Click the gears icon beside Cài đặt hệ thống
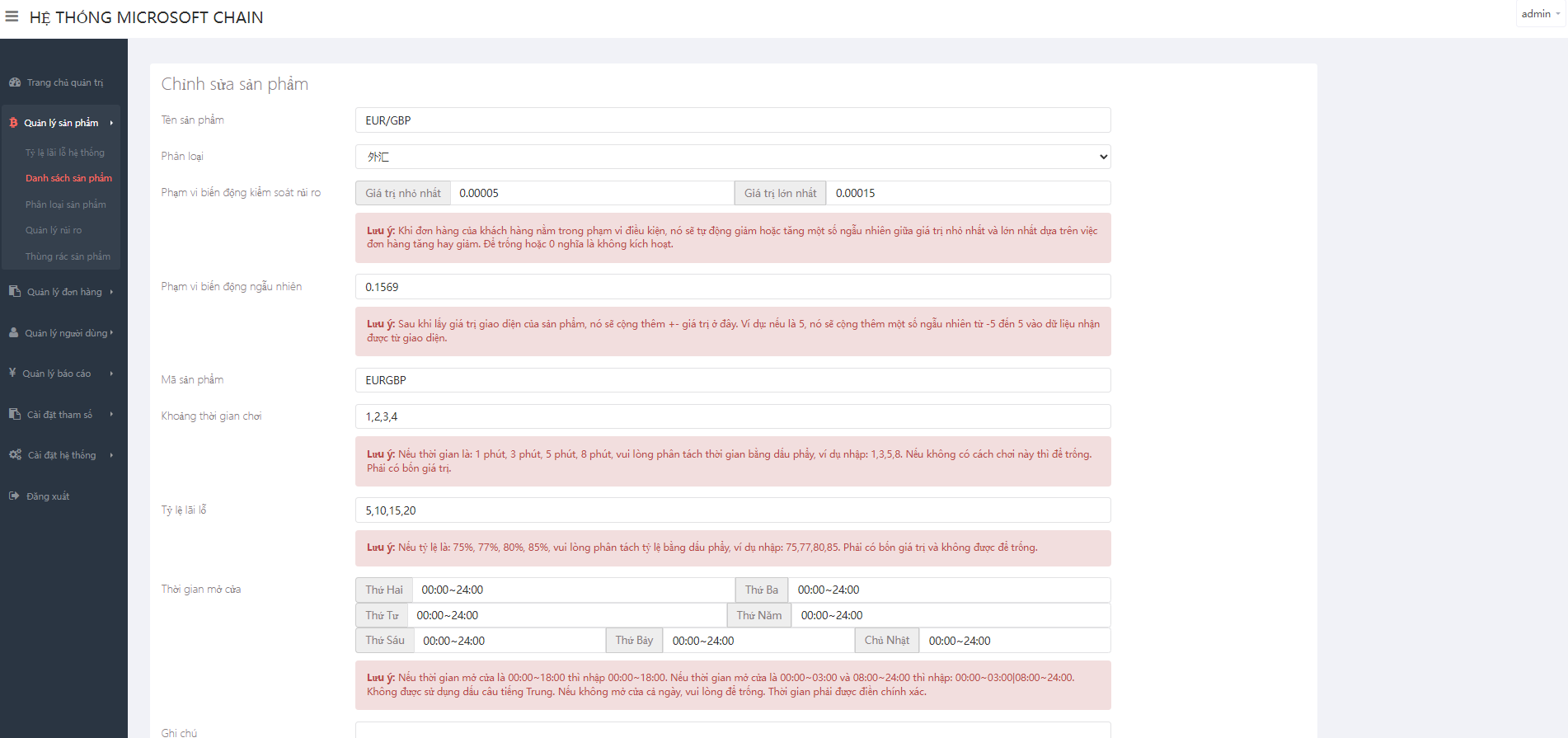 [x=15, y=454]
